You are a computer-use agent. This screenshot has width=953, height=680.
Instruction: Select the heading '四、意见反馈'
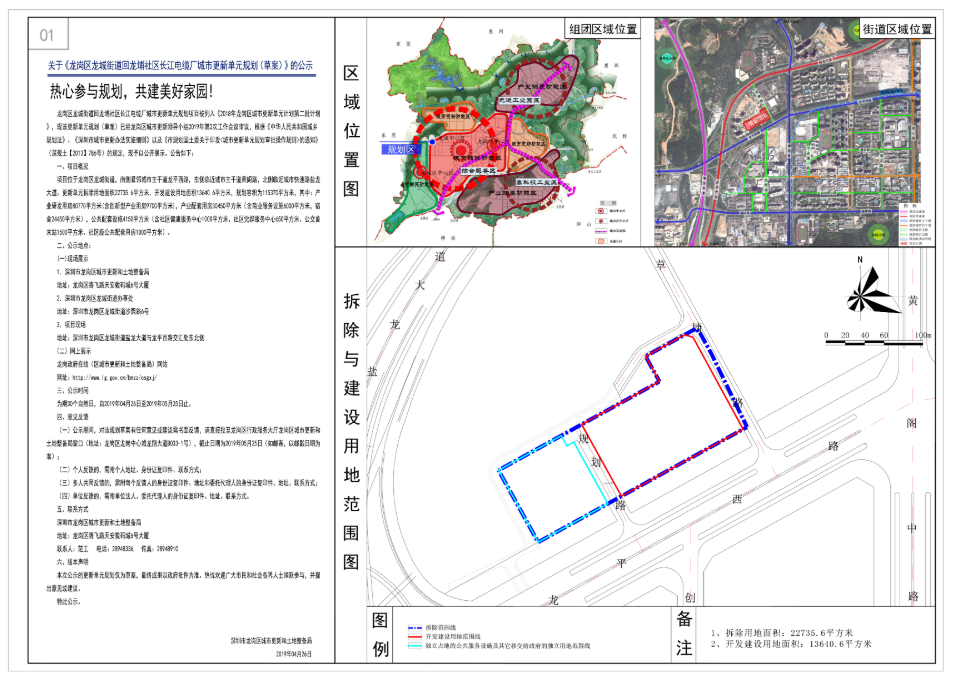click(73, 417)
